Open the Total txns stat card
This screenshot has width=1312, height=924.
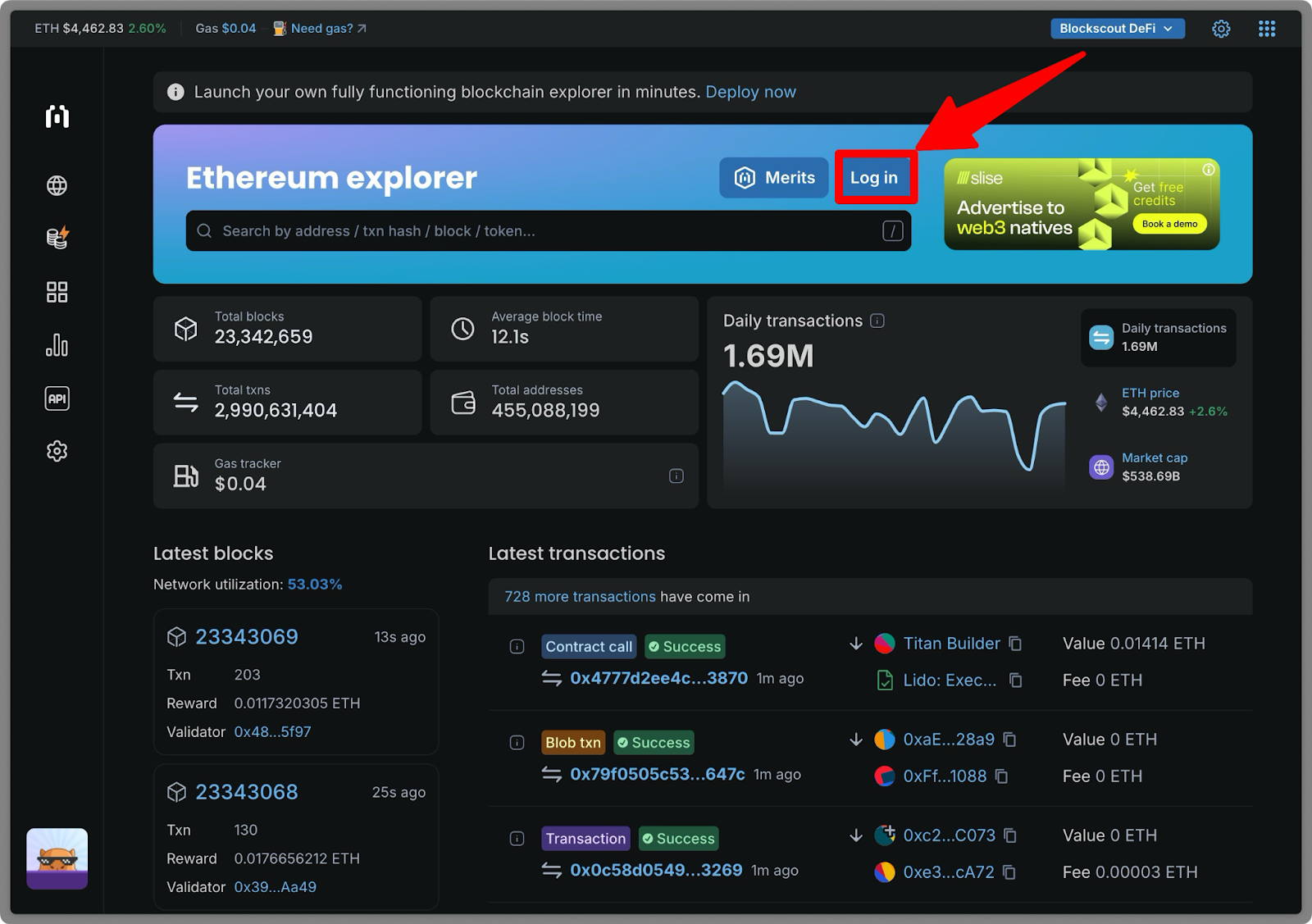click(287, 403)
